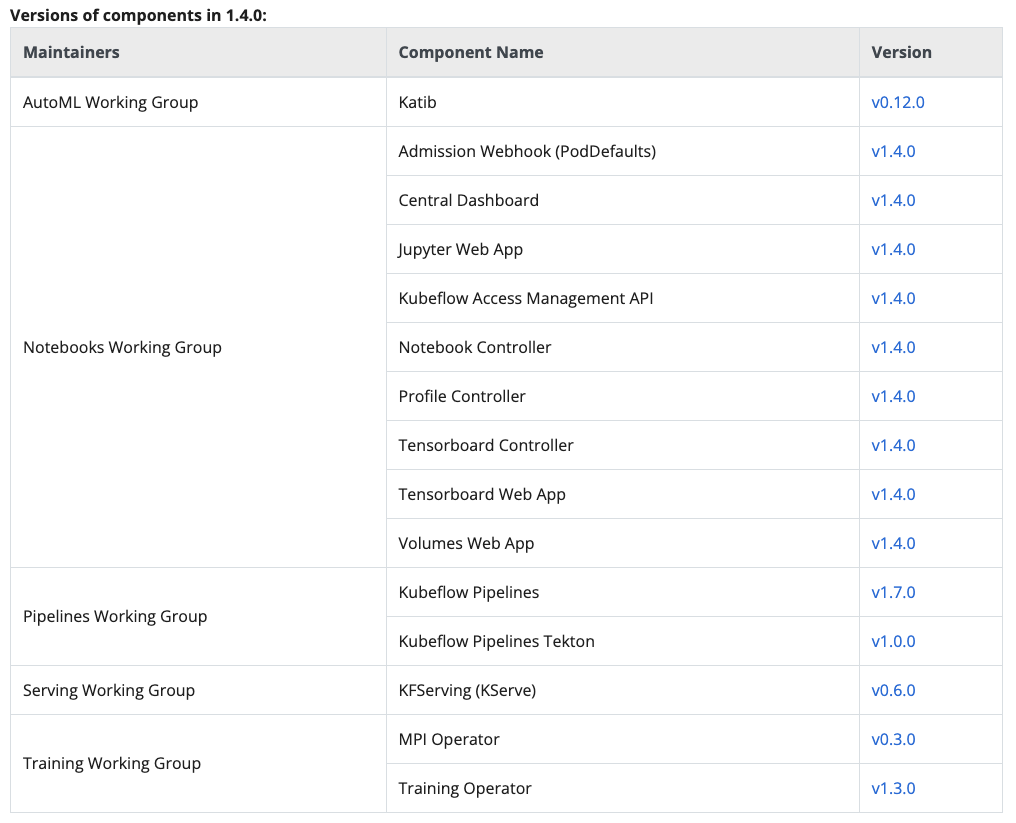
Task: Open v1.4.0 link for Jupyter Web App
Action: click(x=893, y=249)
